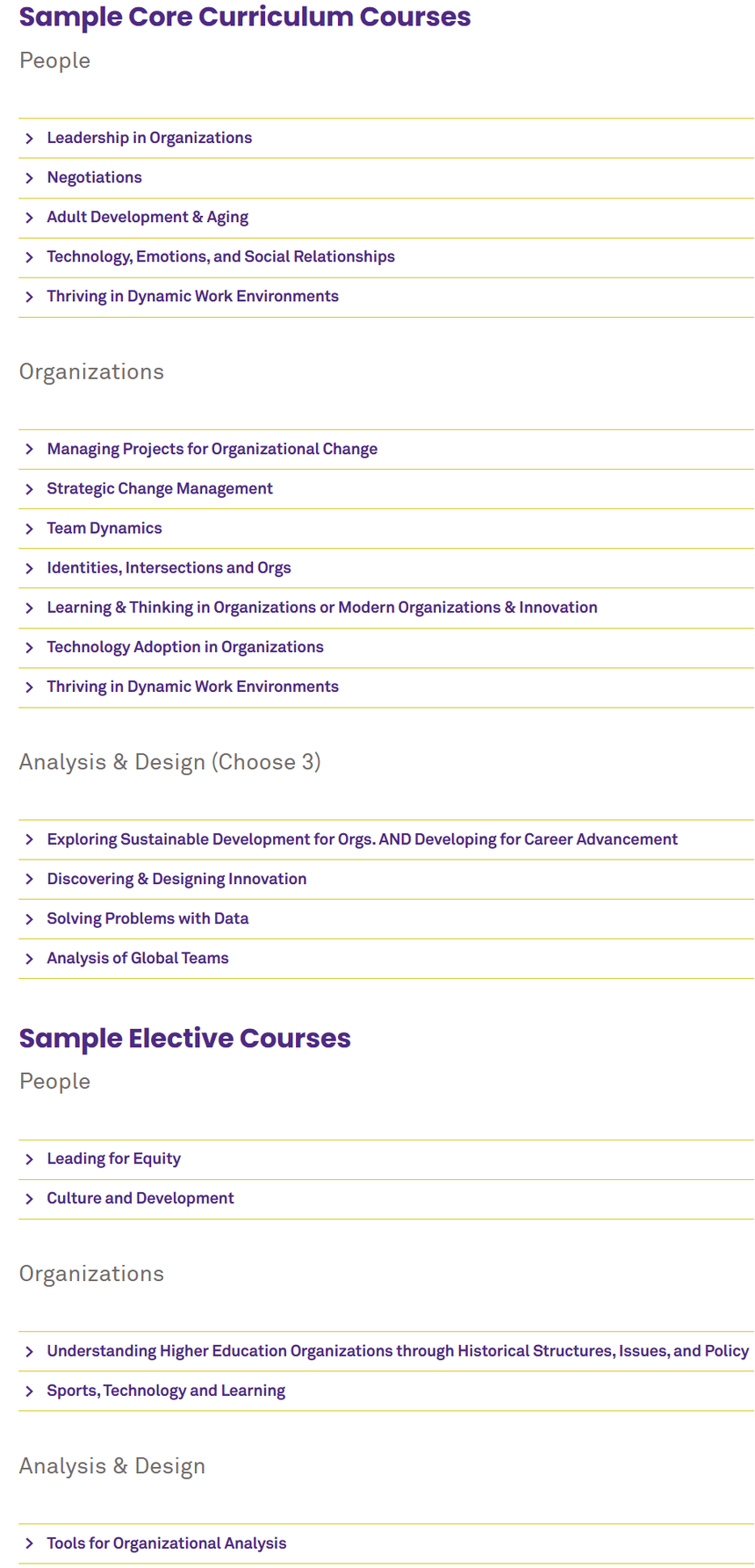Click the arrow icon beside Team Dynamics
Viewport: 755px width, 1568px height.
coord(29,529)
